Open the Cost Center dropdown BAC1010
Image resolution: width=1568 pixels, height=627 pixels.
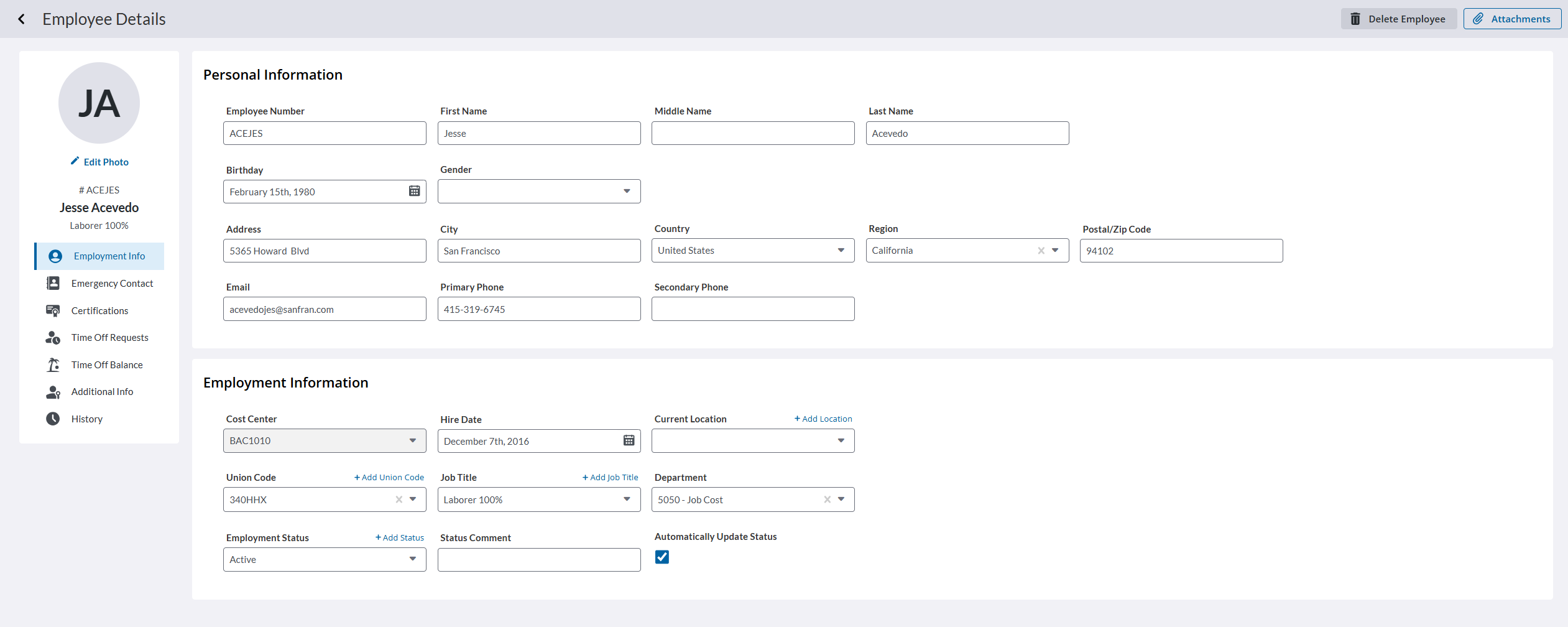click(x=325, y=440)
